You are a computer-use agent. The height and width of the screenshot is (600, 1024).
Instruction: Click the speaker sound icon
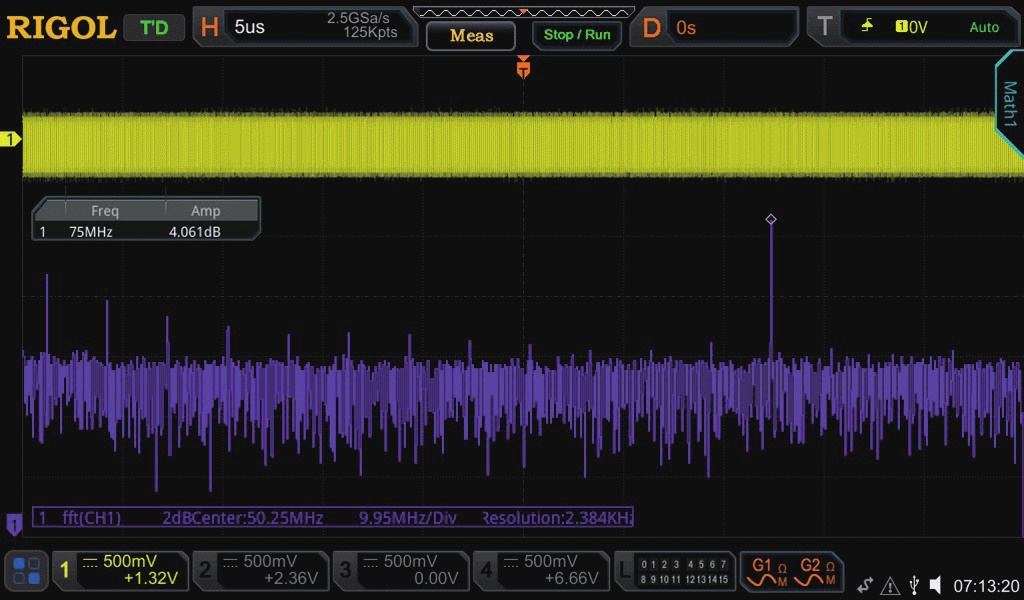coord(935,585)
